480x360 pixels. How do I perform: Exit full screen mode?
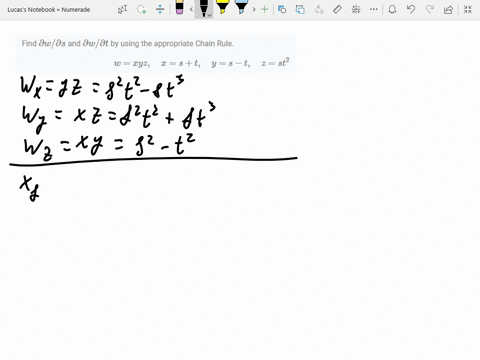pos(468,9)
